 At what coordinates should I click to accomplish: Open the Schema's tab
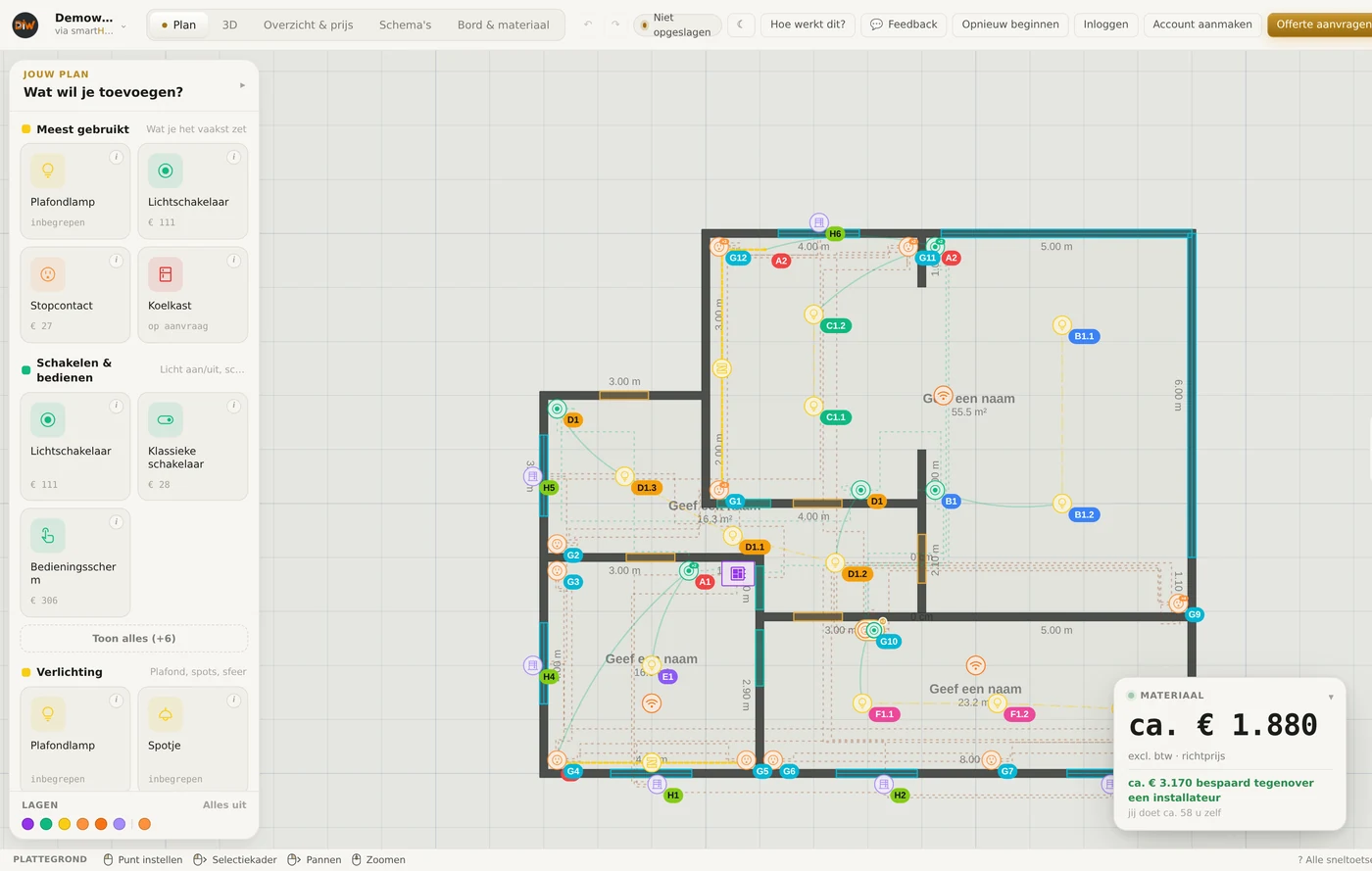point(405,24)
